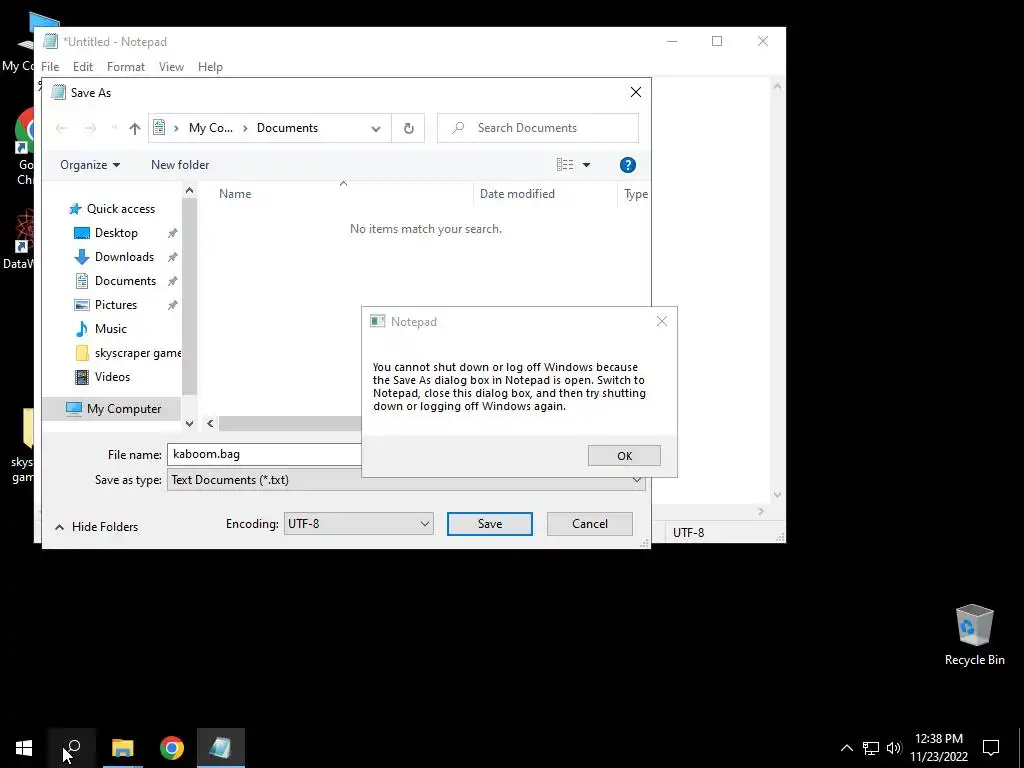
Task: Open Google Chrome from the taskbar
Action: click(x=172, y=748)
